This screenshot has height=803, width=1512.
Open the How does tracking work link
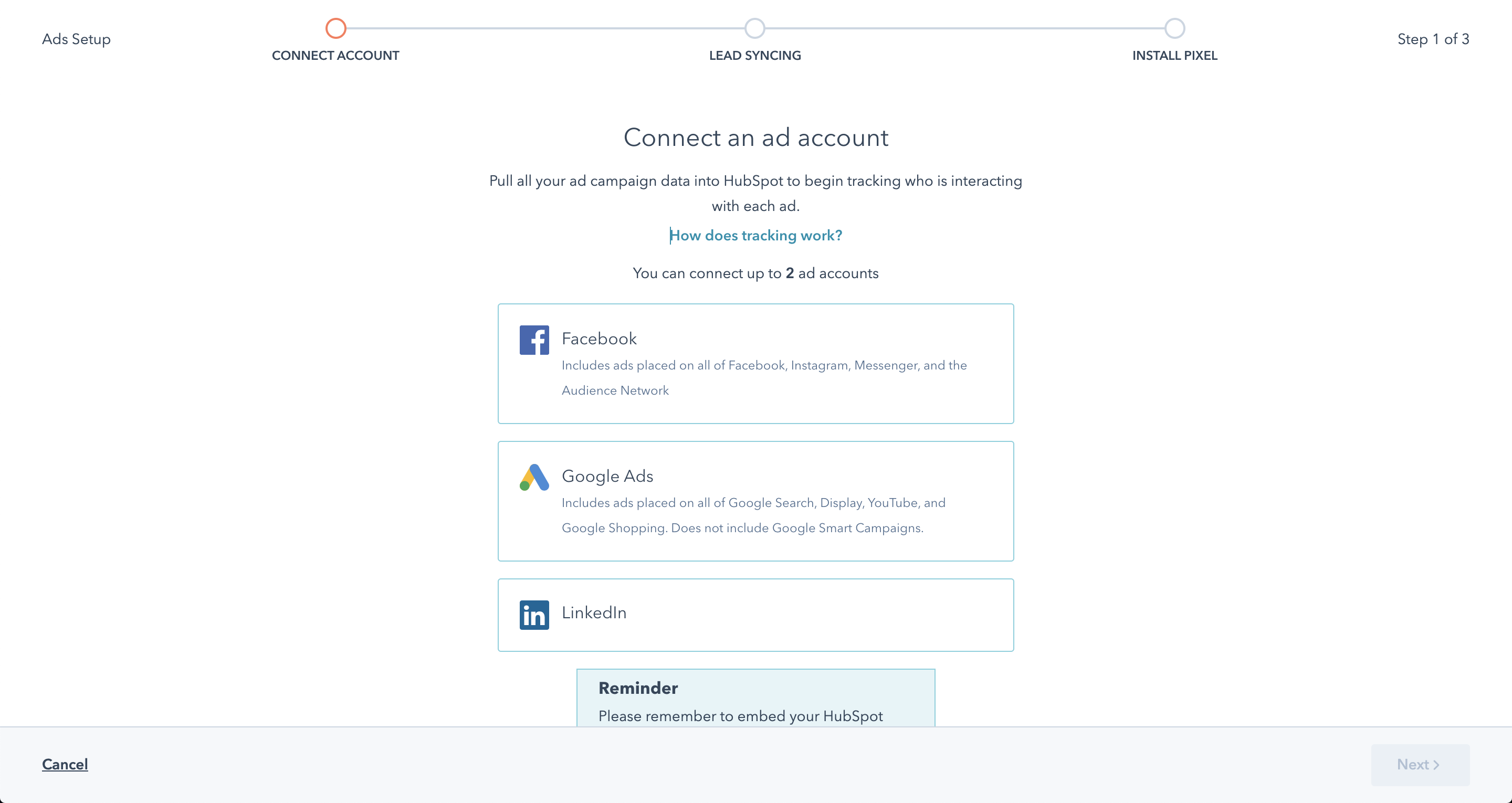tap(755, 235)
